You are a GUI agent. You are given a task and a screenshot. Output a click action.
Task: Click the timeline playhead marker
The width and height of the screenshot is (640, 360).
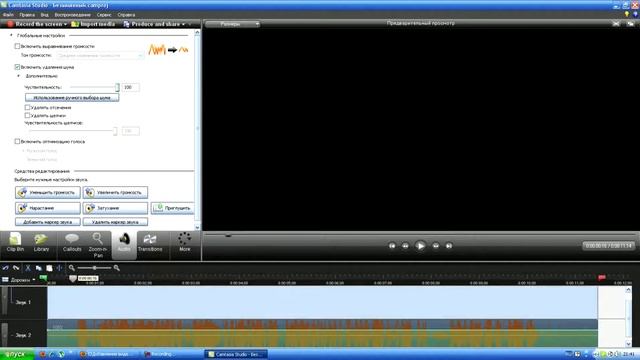(73, 278)
